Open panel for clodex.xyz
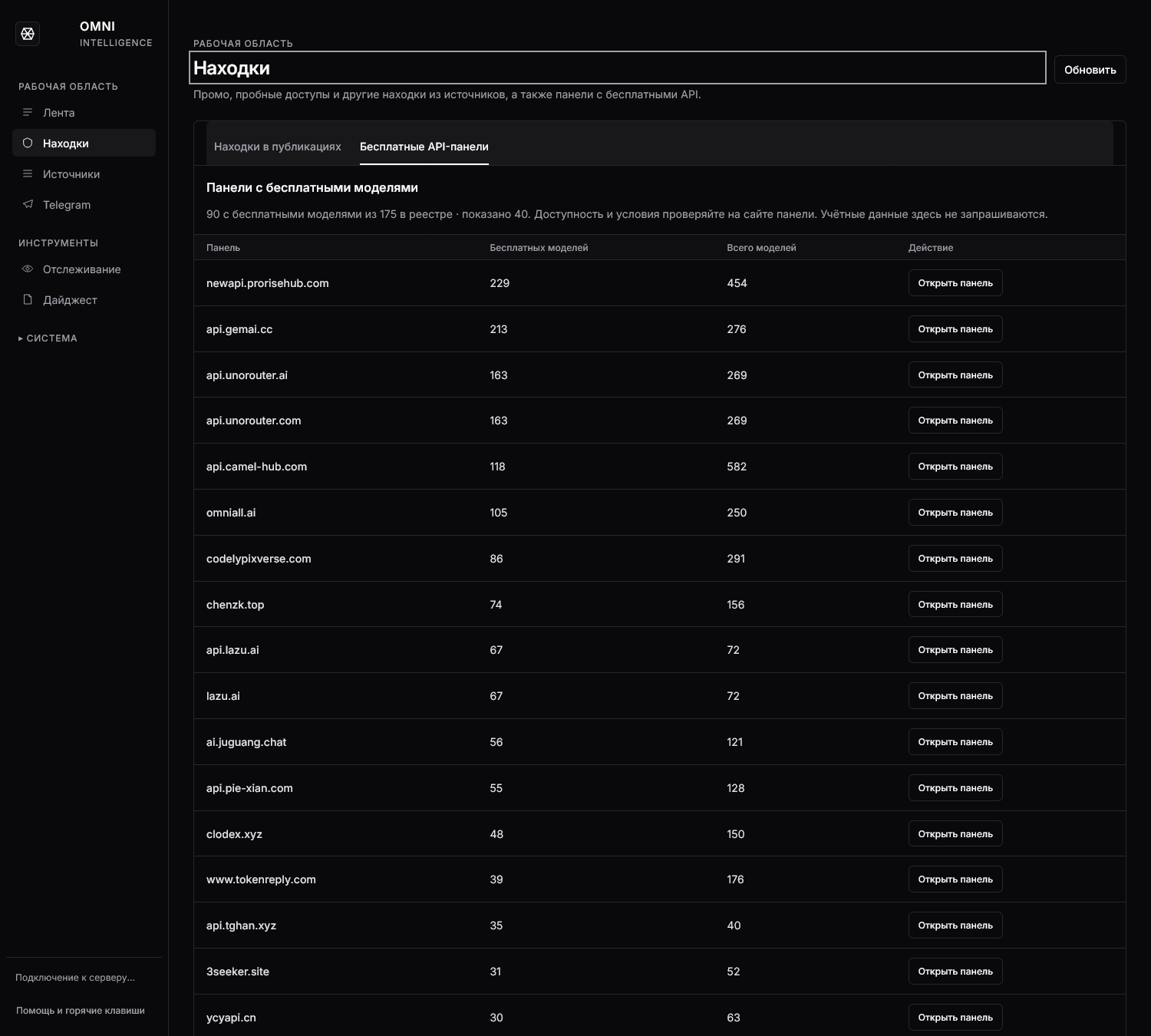This screenshot has width=1151, height=1036. coord(955,834)
